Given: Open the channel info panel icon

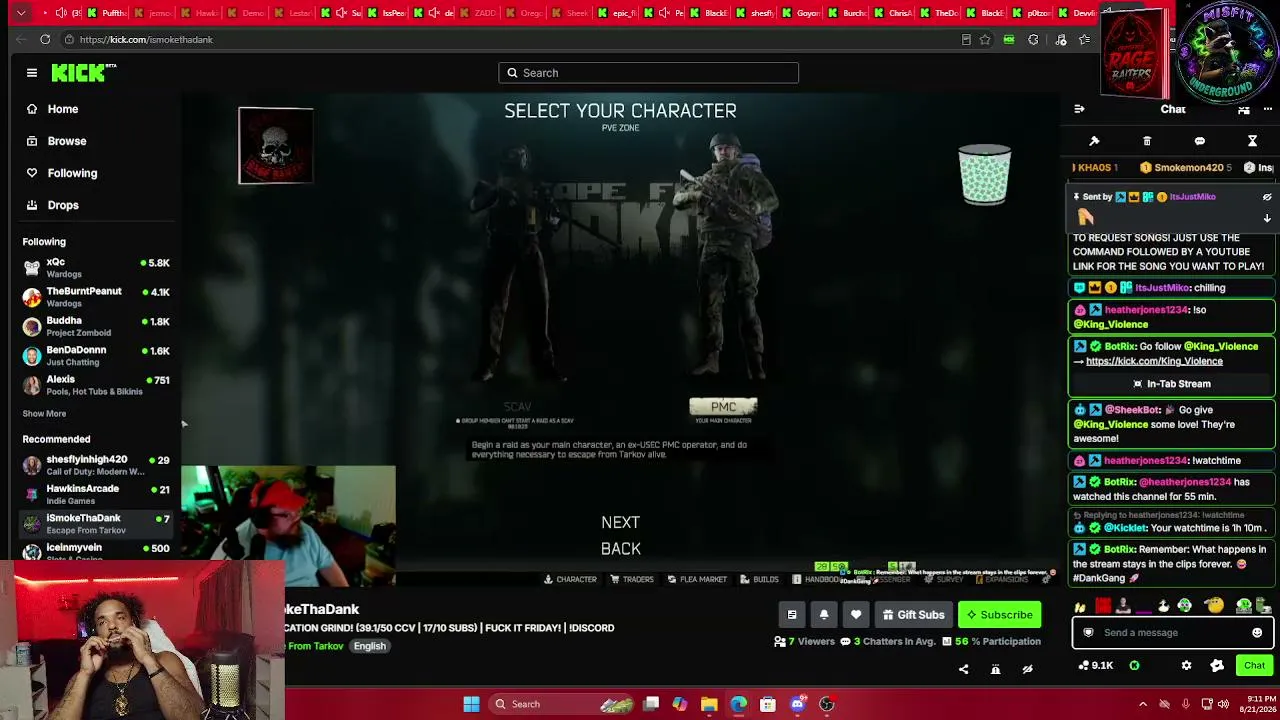Looking at the screenshot, I should coord(792,615).
